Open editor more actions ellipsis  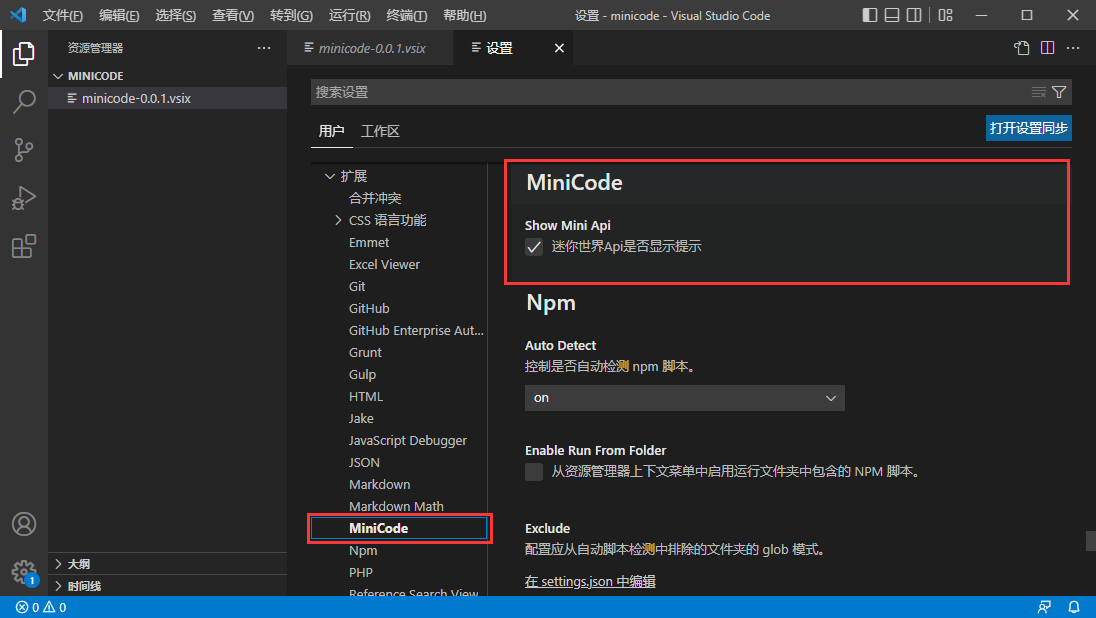point(1073,48)
